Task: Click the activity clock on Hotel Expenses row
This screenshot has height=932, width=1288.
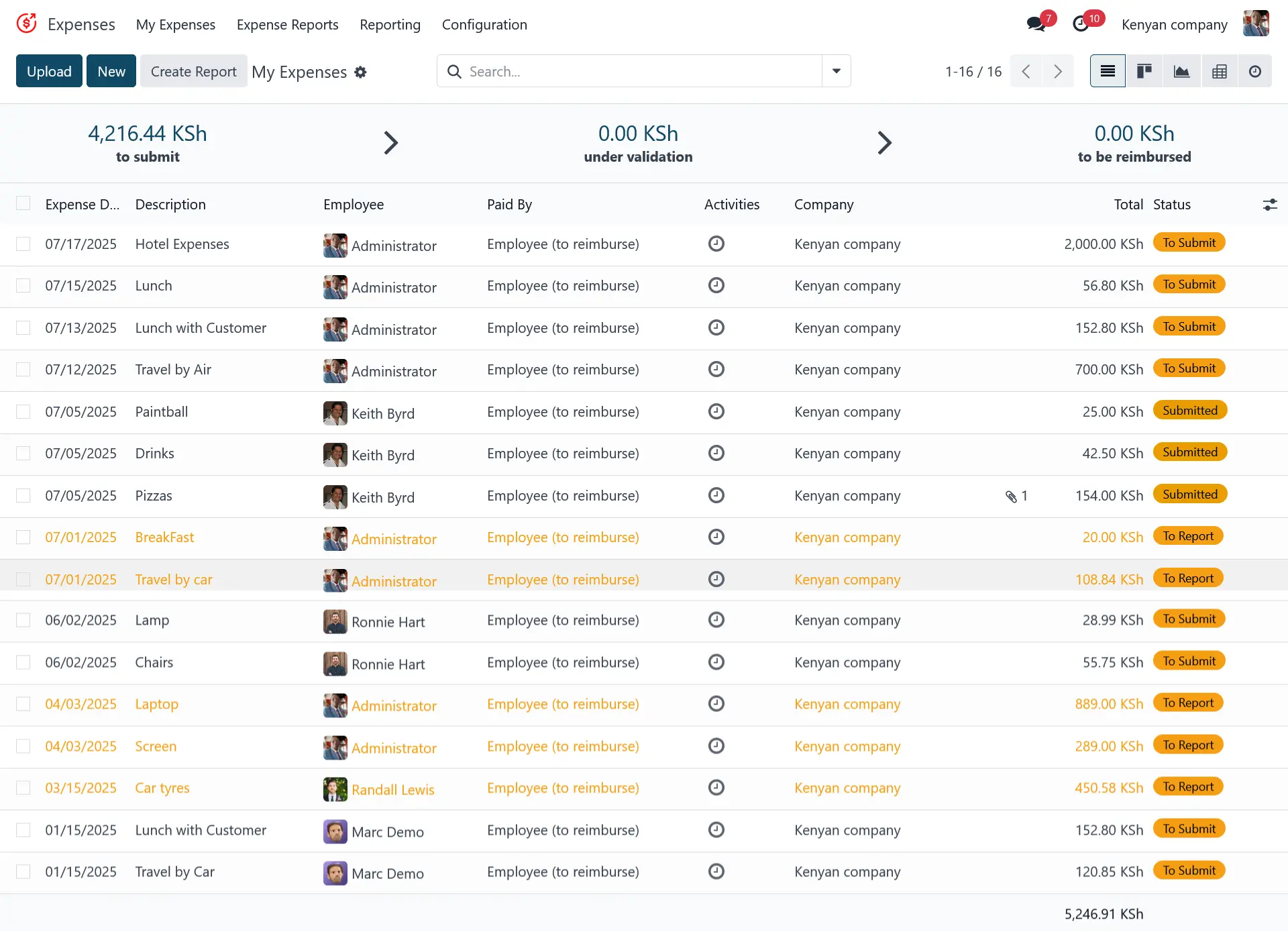Action: click(716, 244)
